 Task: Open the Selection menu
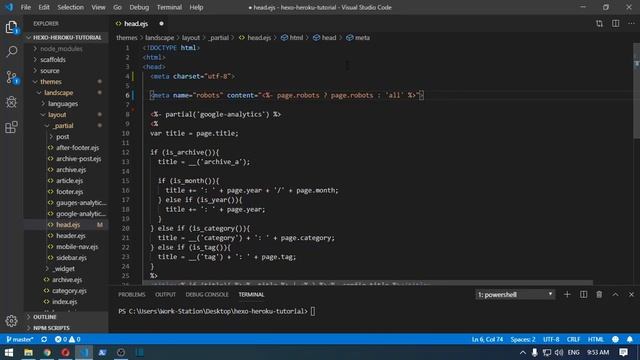click(x=70, y=7)
